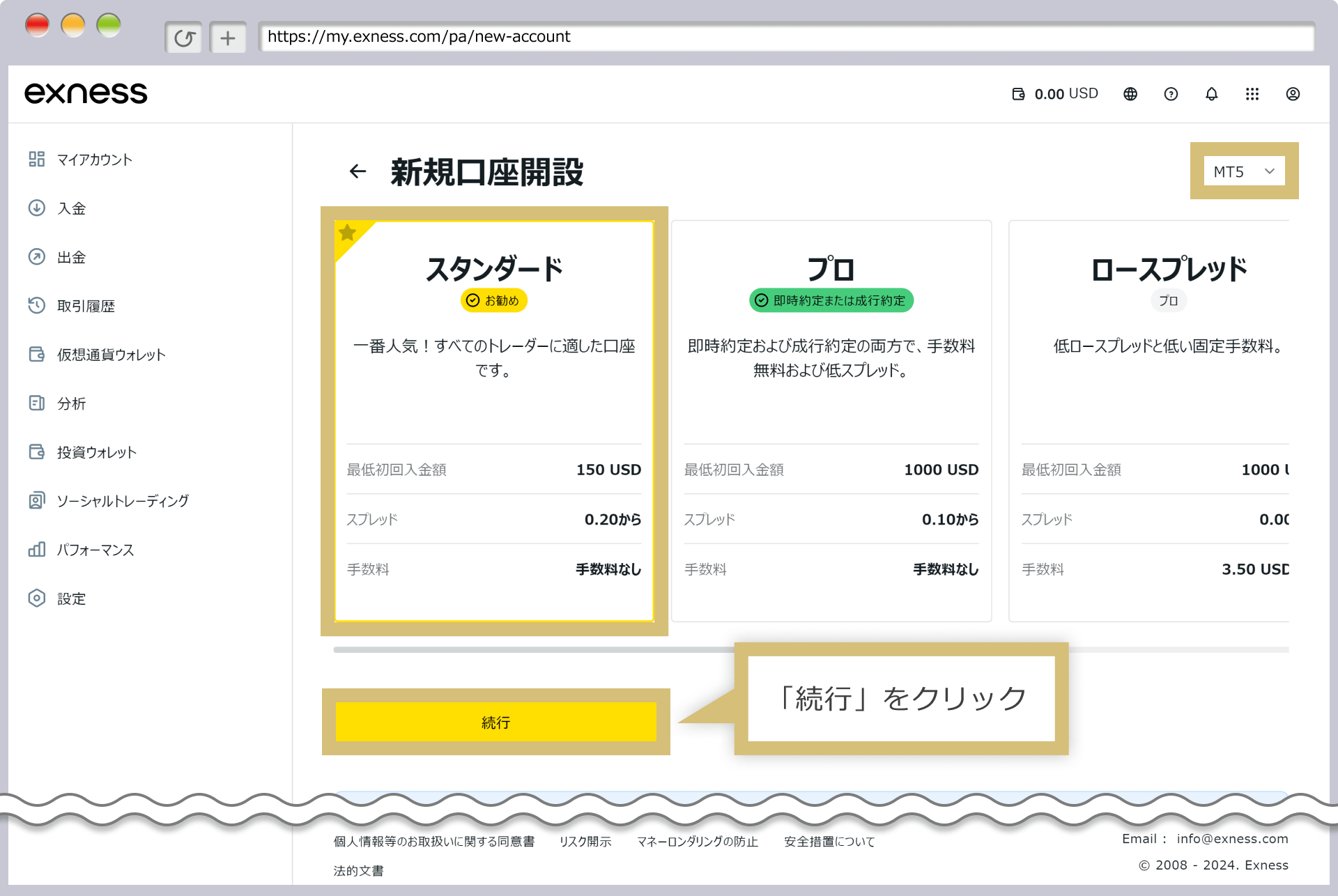Click the info@exness.com email link
The image size is (1338, 896).
click(x=1232, y=839)
